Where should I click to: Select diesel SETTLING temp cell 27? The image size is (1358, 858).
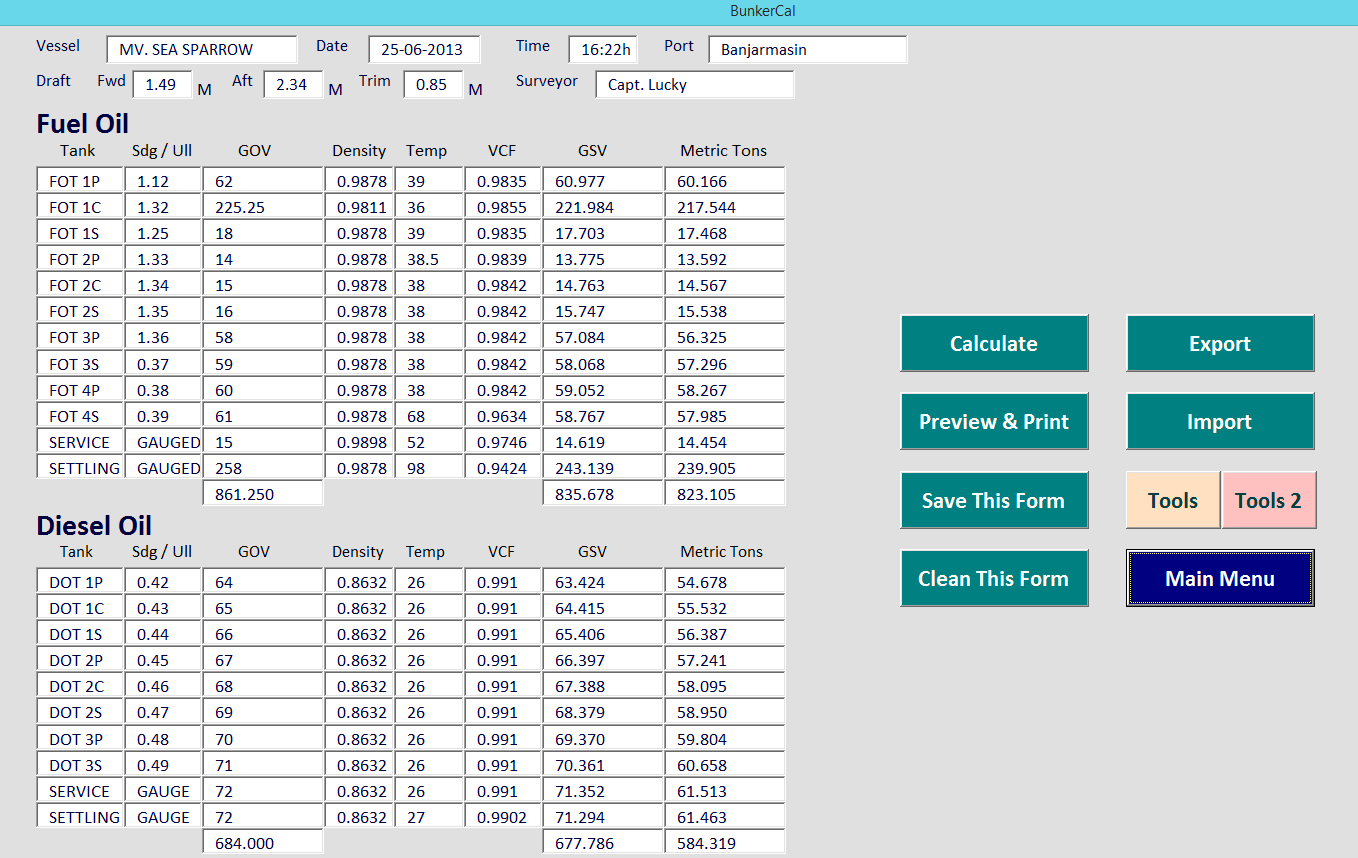coord(429,817)
